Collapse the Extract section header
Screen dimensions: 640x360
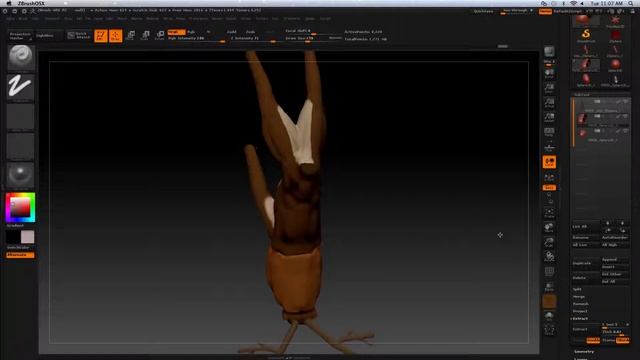pyautogui.click(x=580, y=319)
